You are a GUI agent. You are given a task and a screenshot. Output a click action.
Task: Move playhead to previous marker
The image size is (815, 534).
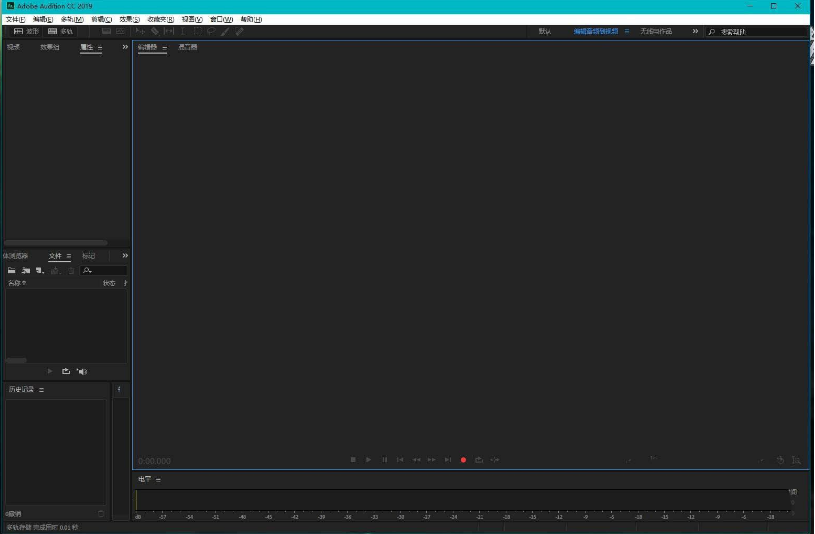tap(400, 460)
